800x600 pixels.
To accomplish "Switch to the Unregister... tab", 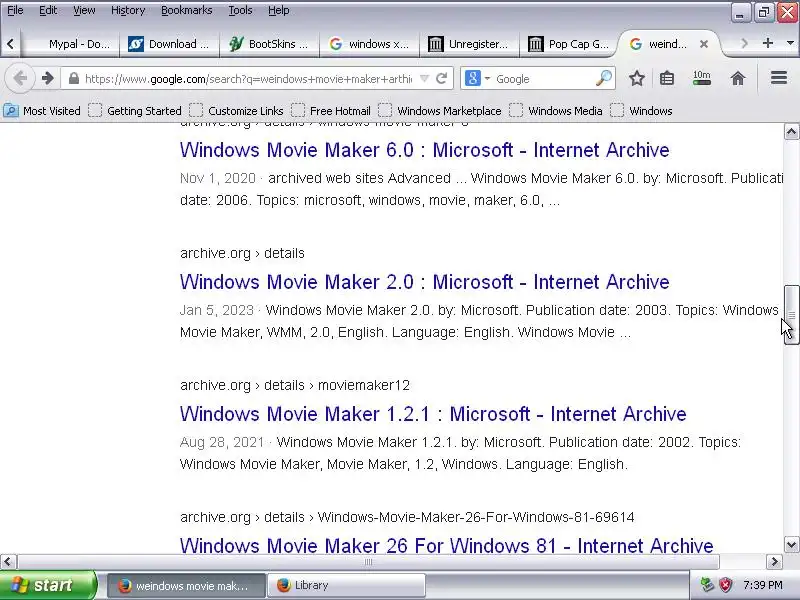I will (x=469, y=44).
